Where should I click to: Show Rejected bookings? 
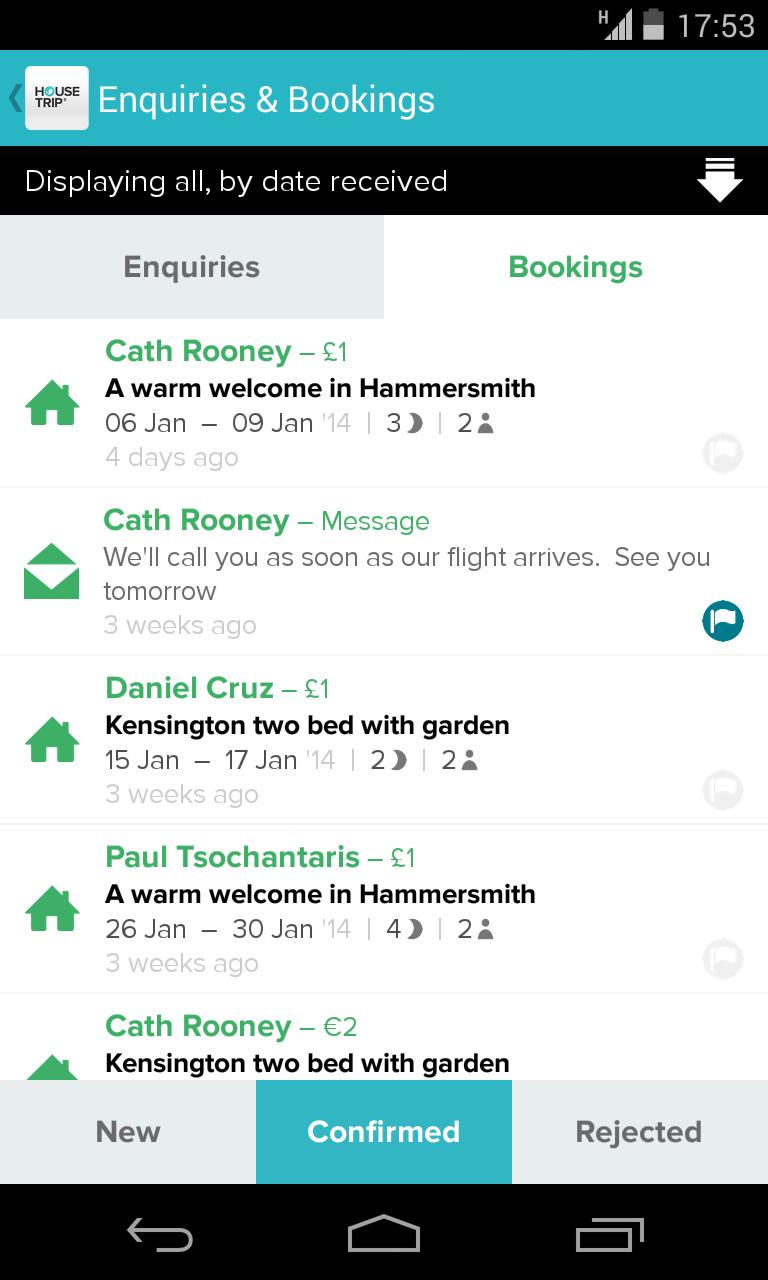pyautogui.click(x=639, y=1132)
